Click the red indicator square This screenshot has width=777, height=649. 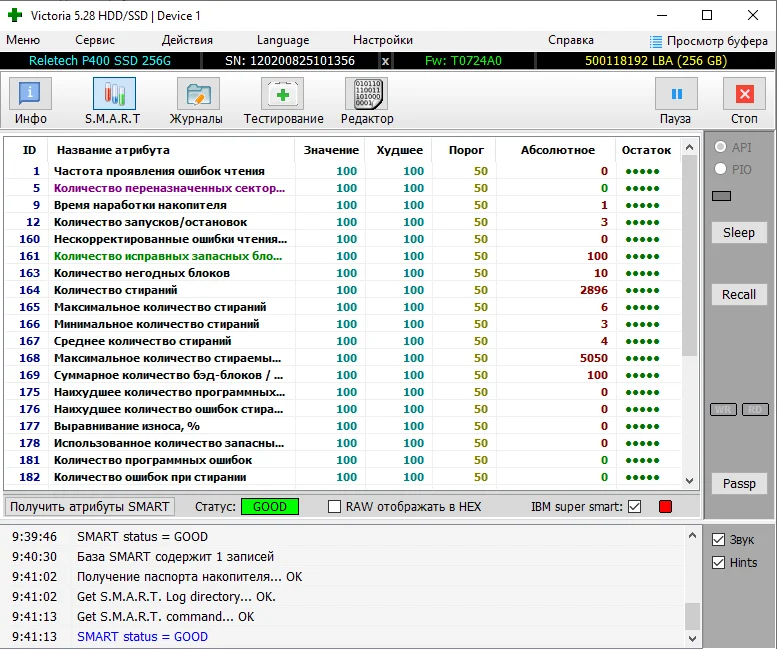point(665,507)
